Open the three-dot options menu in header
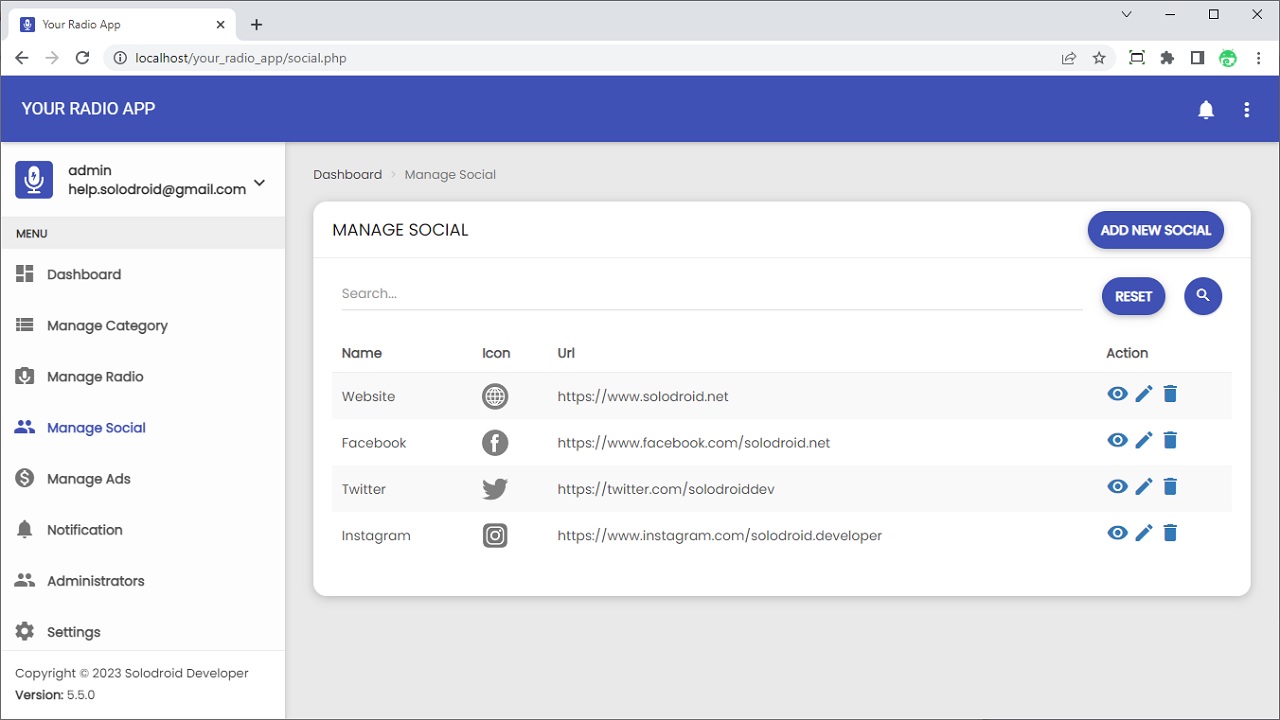Image resolution: width=1280 pixels, height=720 pixels. [x=1246, y=110]
